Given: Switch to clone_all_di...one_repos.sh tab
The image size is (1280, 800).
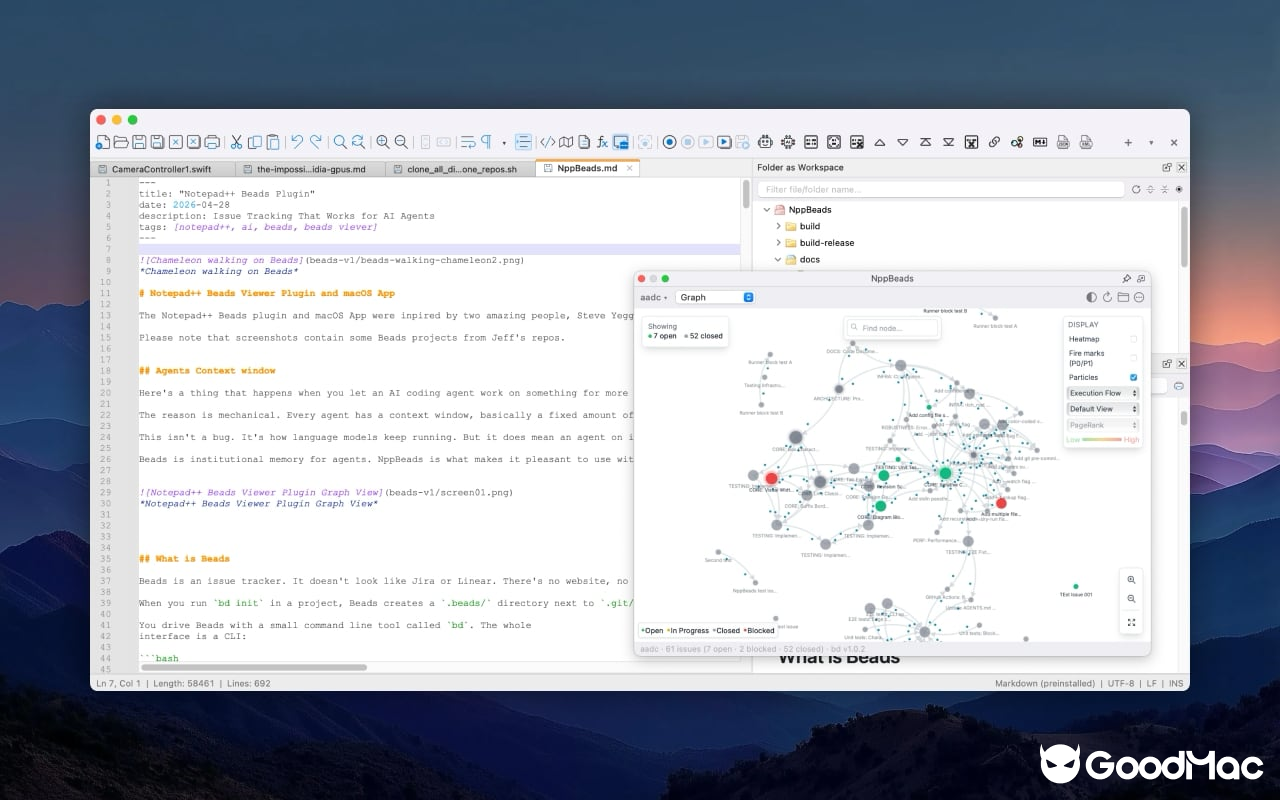Looking at the screenshot, I should tap(461, 169).
